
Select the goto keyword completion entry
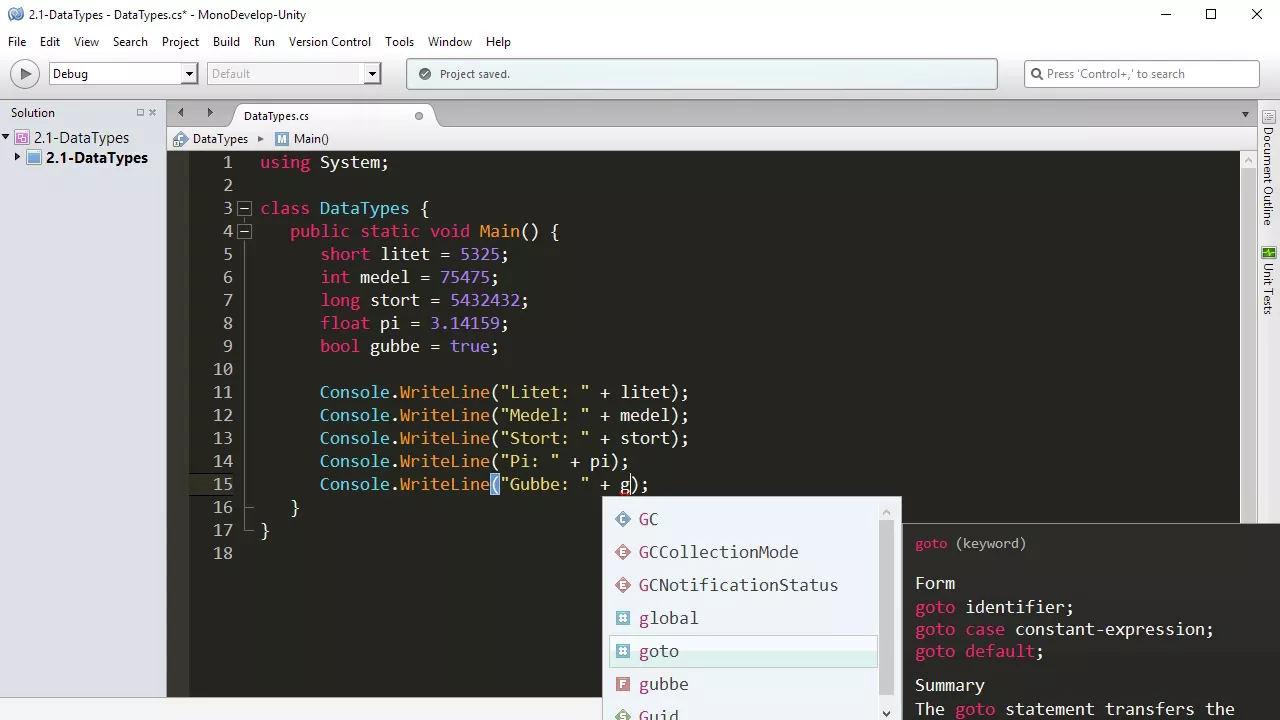pyautogui.click(x=744, y=651)
